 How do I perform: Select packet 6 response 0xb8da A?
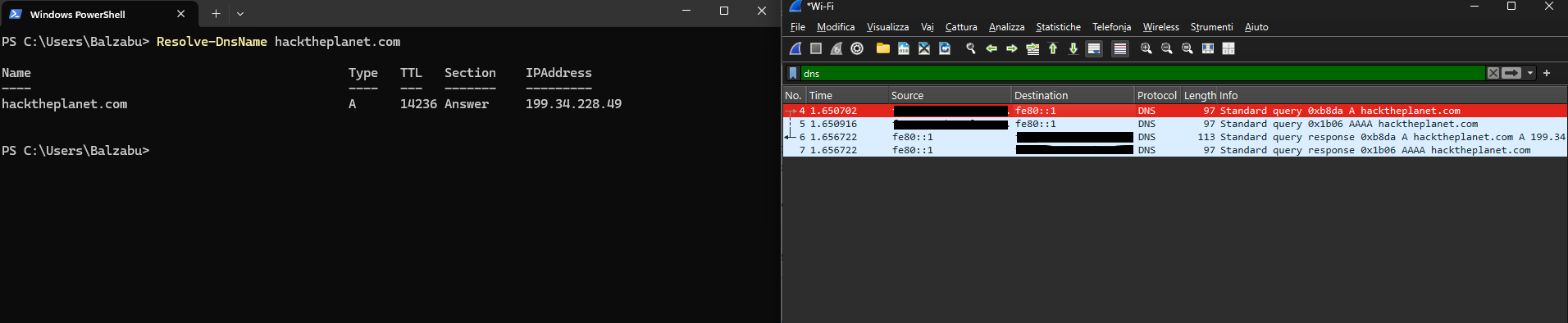point(1175,137)
